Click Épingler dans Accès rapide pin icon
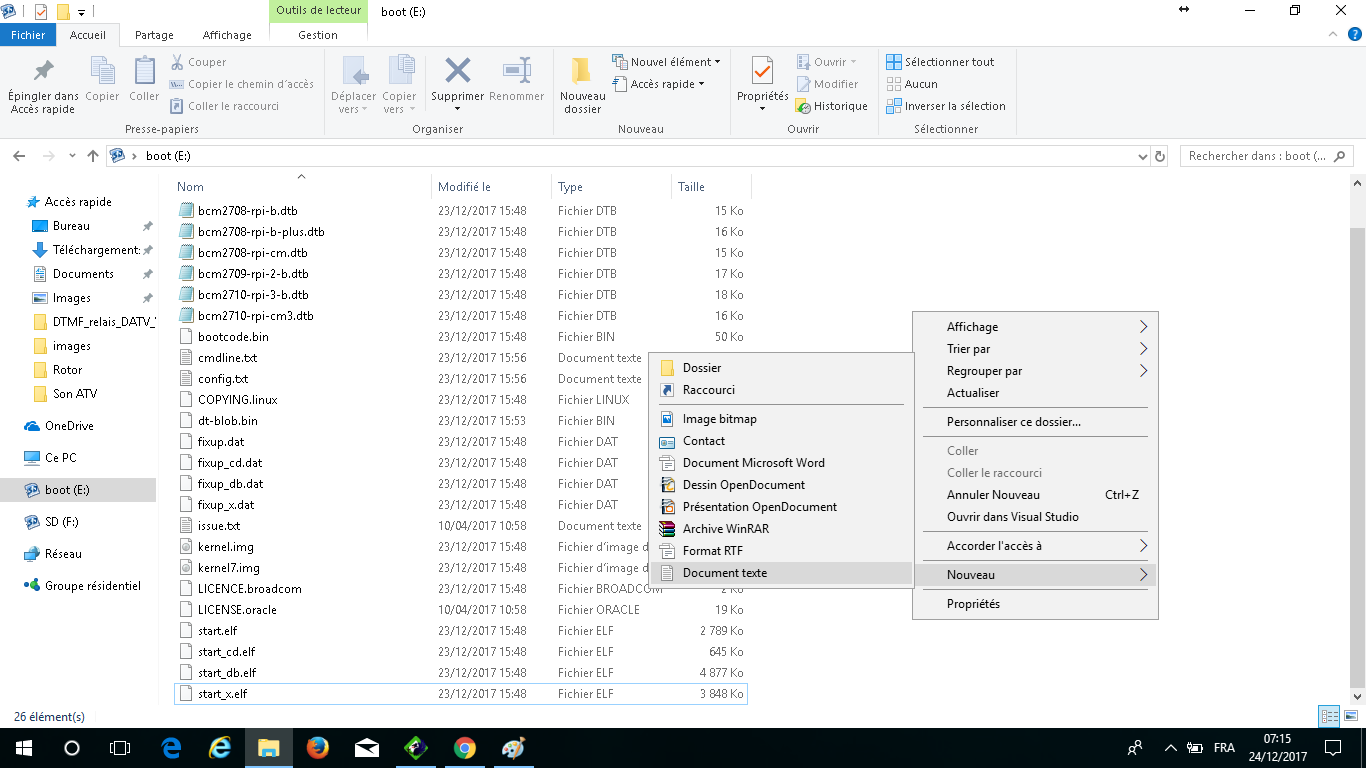 (x=43, y=71)
